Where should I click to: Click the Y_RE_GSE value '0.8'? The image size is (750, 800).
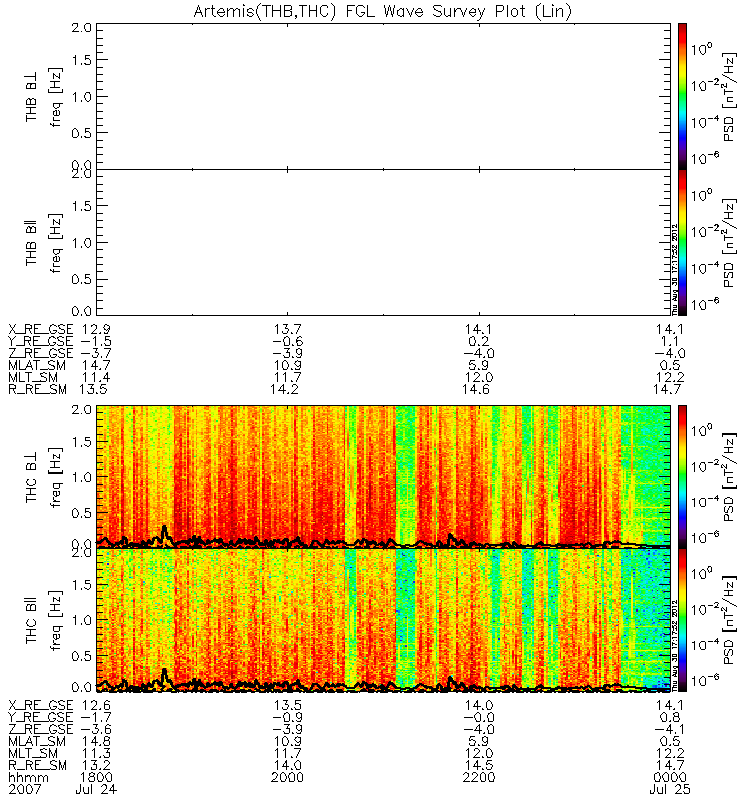(670, 717)
